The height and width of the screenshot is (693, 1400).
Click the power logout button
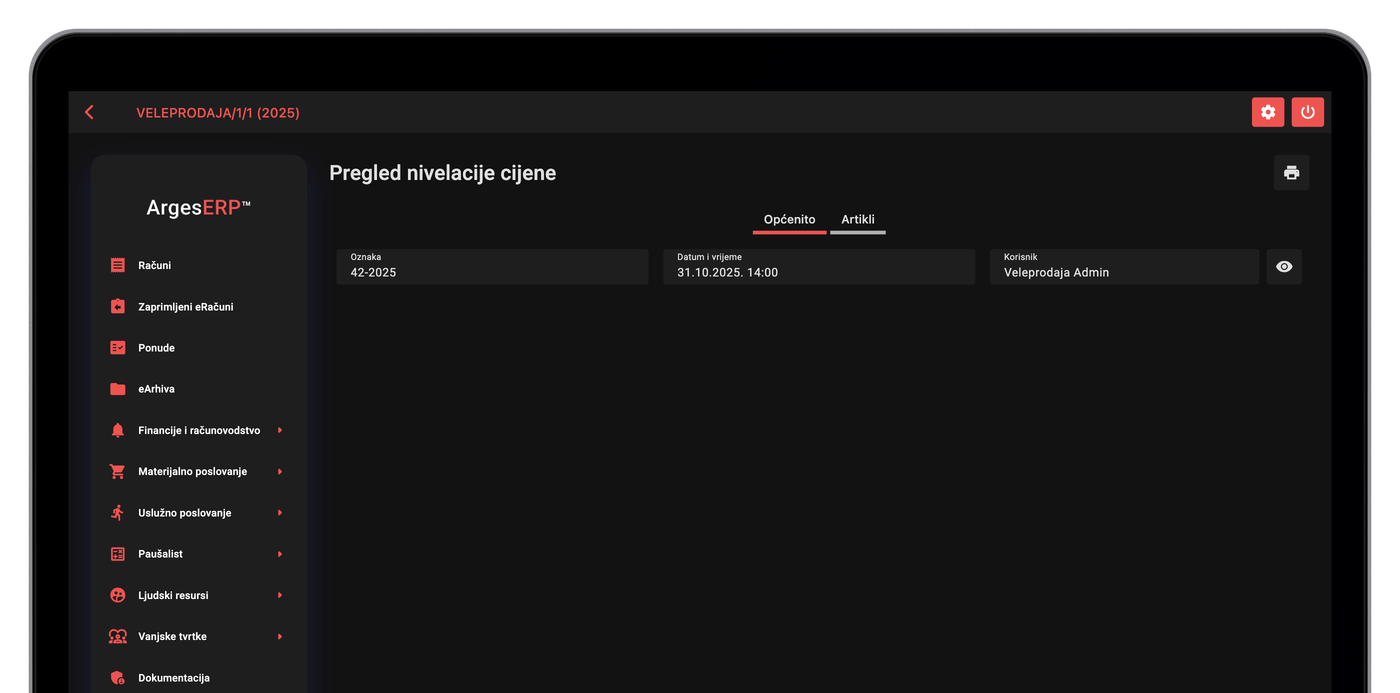point(1307,112)
